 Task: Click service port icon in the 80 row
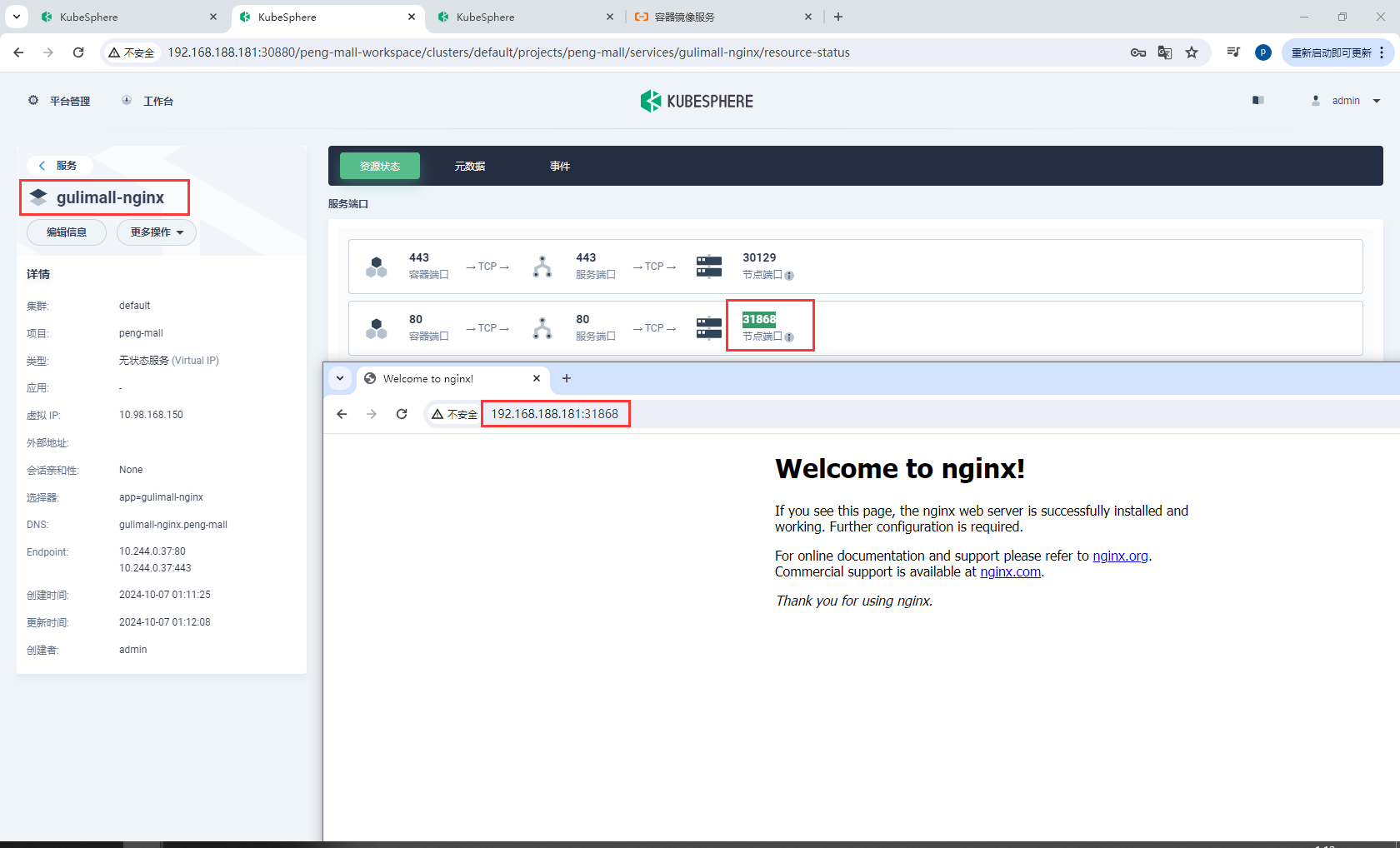pos(542,328)
